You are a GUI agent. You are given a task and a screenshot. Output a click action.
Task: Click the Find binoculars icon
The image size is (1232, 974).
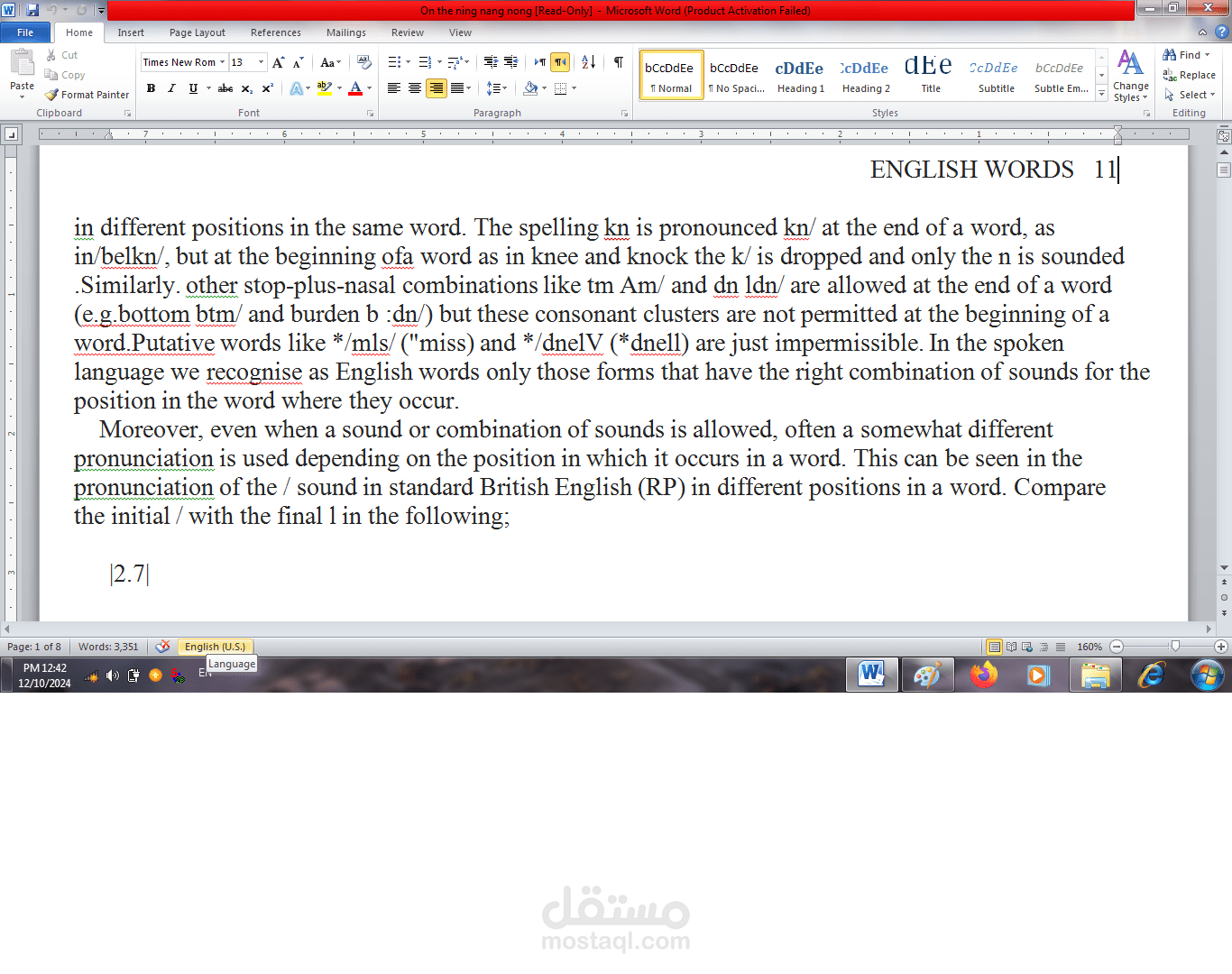click(1170, 55)
